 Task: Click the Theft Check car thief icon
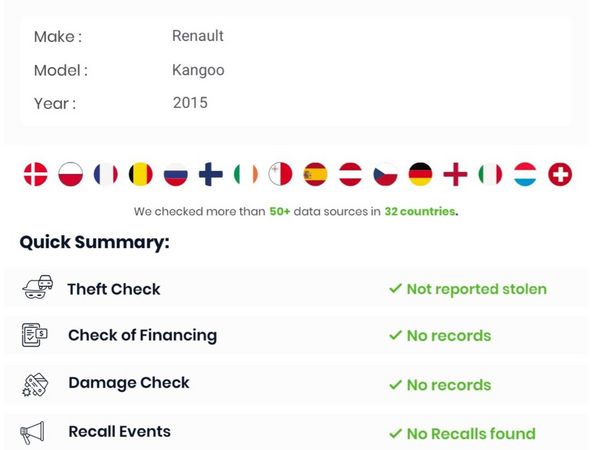36,289
